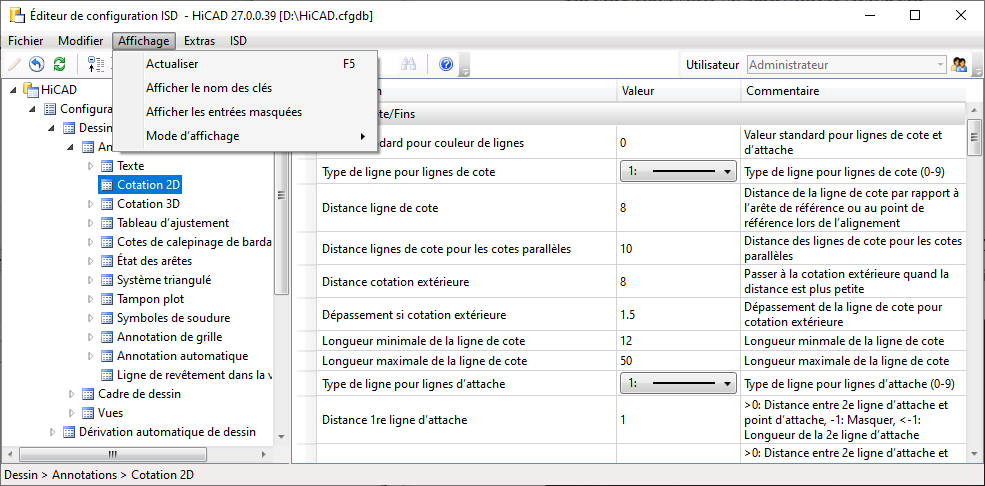Choose Actualiser from the Affichage menu
Screen dimensions: 985x486
pos(172,64)
